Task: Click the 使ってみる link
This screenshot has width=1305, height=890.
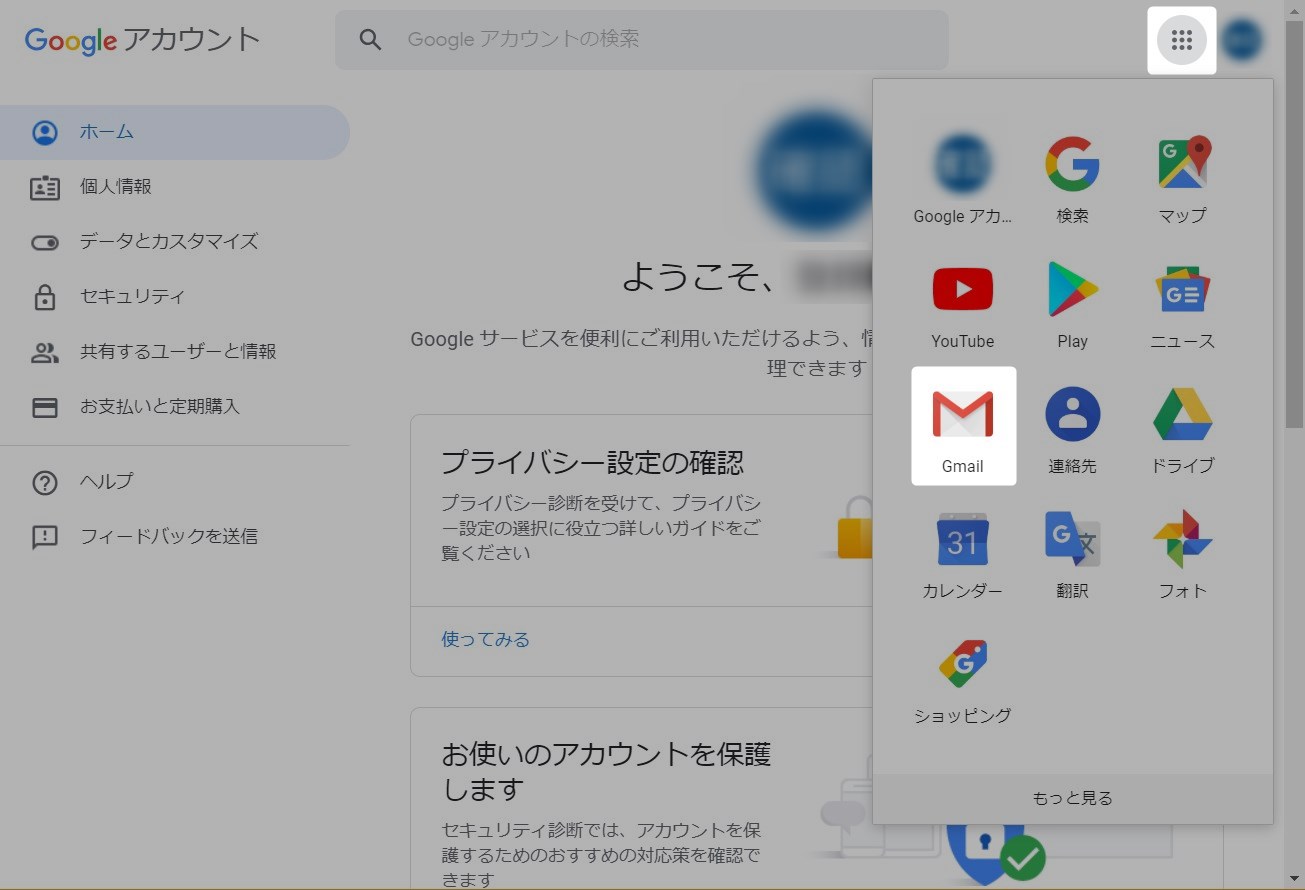Action: (486, 639)
